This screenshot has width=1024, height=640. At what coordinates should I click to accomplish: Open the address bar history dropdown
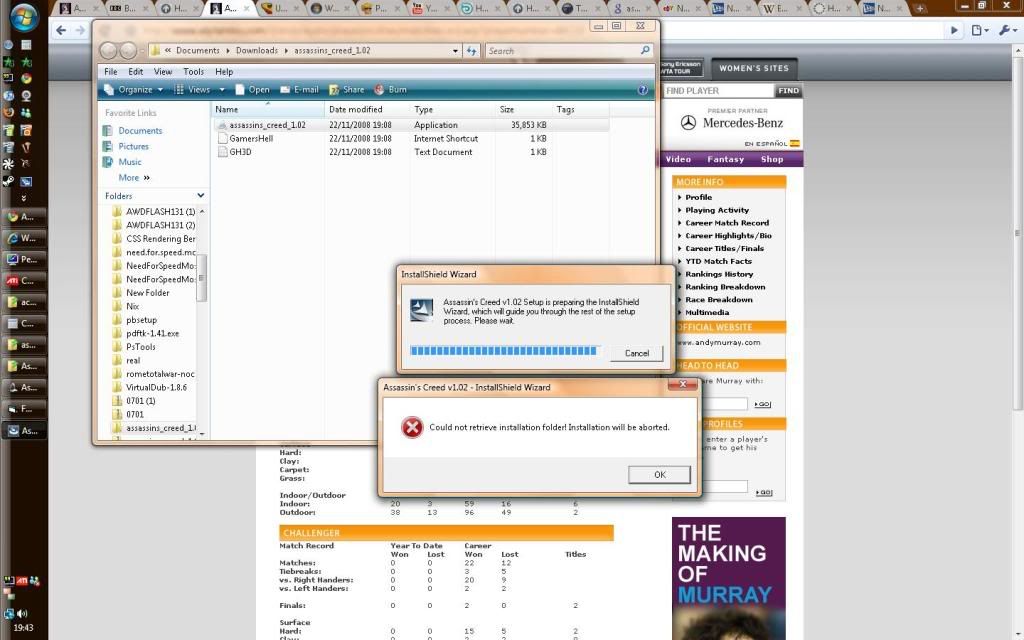[x=455, y=51]
